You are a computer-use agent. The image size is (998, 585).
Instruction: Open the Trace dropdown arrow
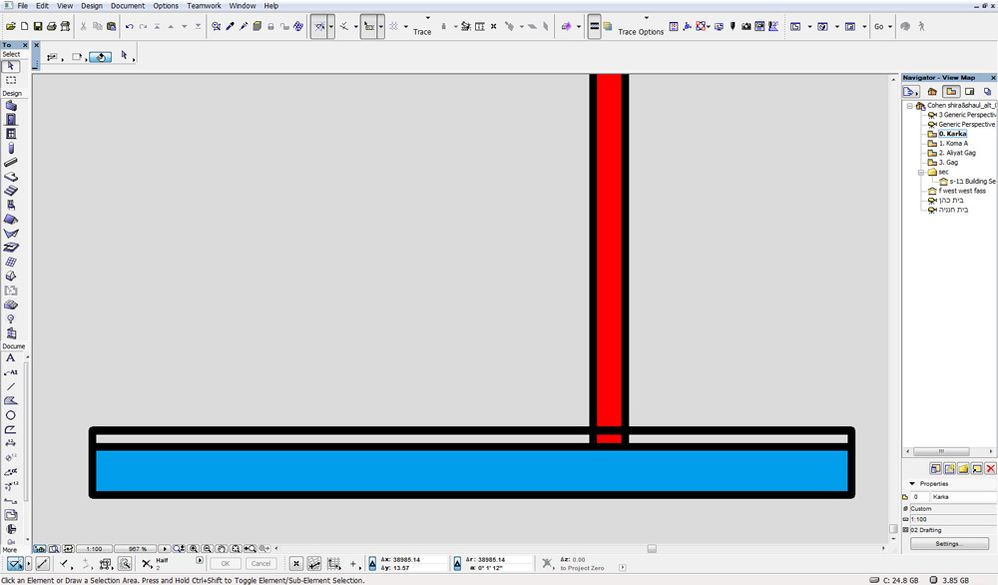[428, 18]
